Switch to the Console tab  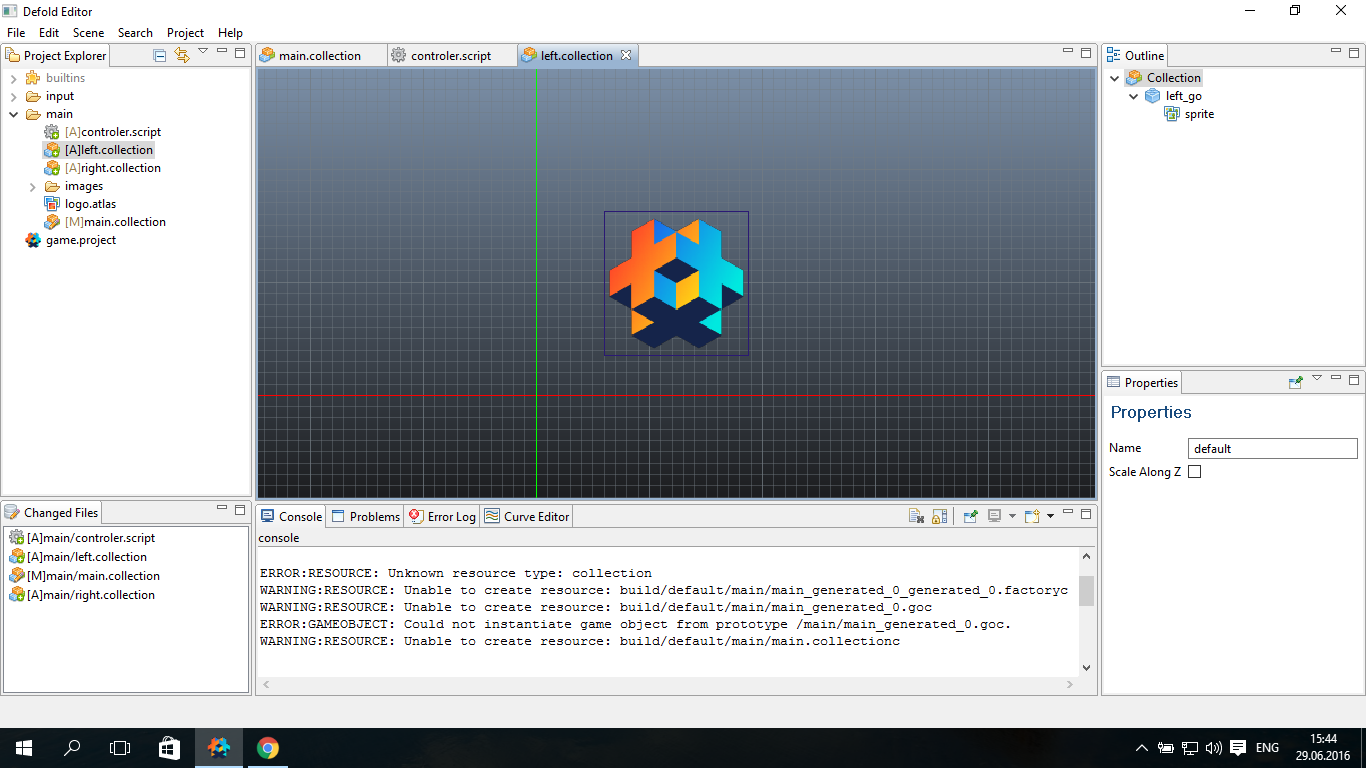click(x=291, y=516)
